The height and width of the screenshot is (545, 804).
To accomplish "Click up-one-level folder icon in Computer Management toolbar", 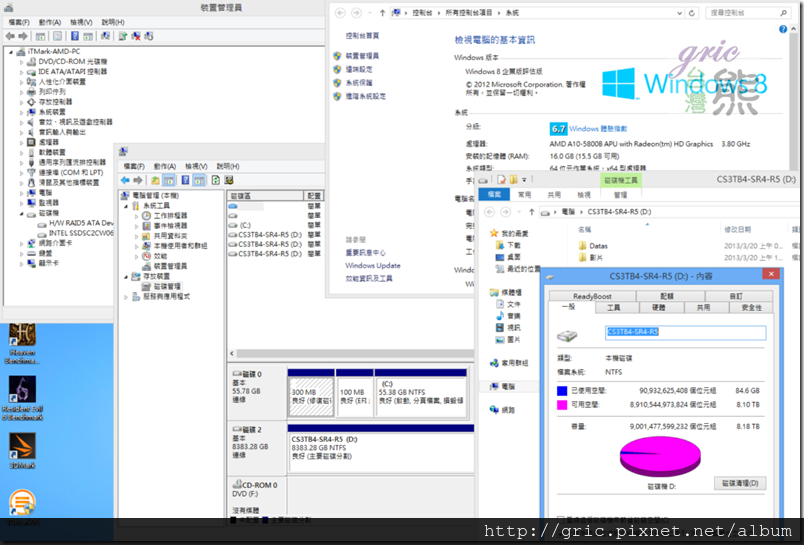I will coord(155,180).
